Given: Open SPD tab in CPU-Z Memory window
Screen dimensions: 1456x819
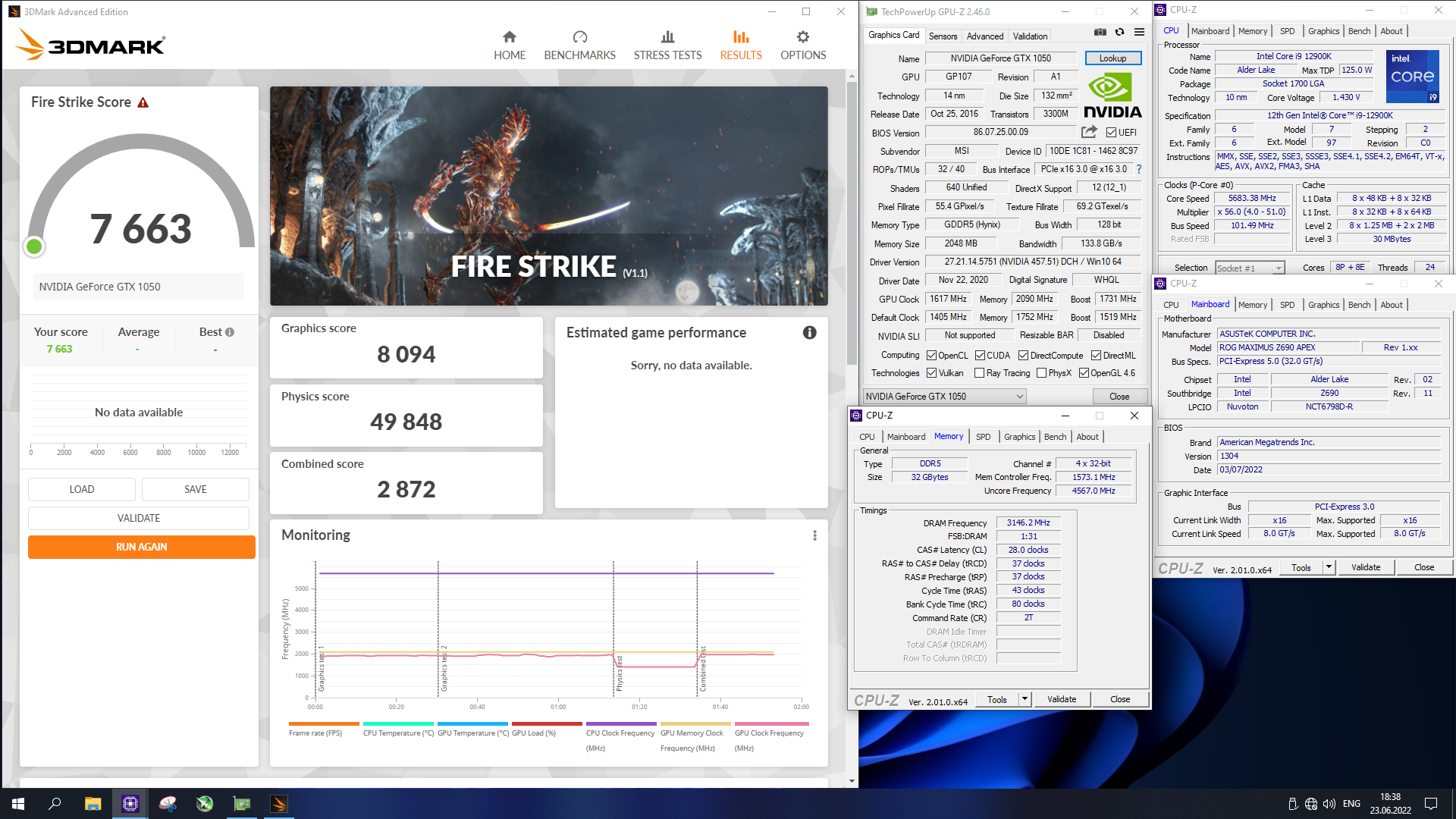Looking at the screenshot, I should click(x=983, y=437).
